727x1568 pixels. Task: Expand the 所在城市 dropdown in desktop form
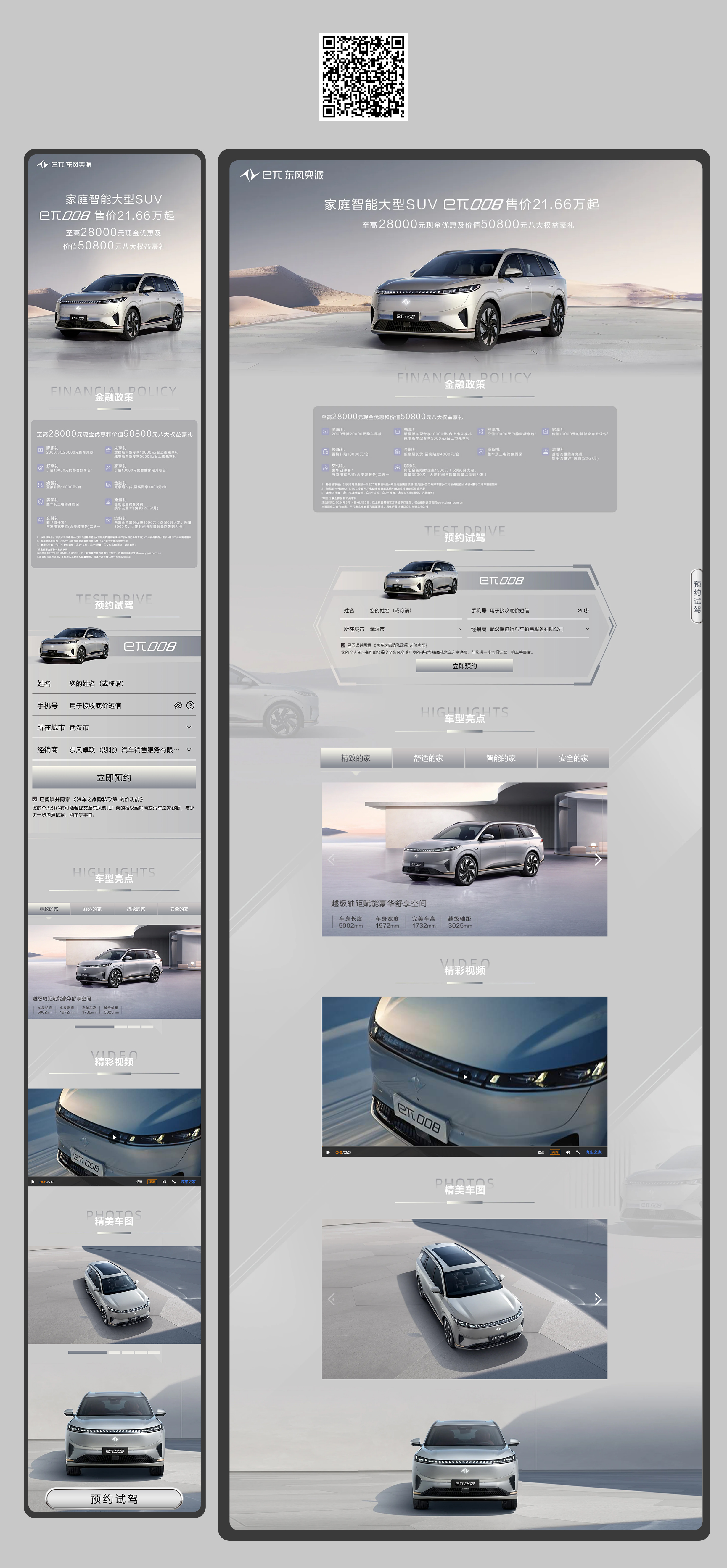[460, 629]
